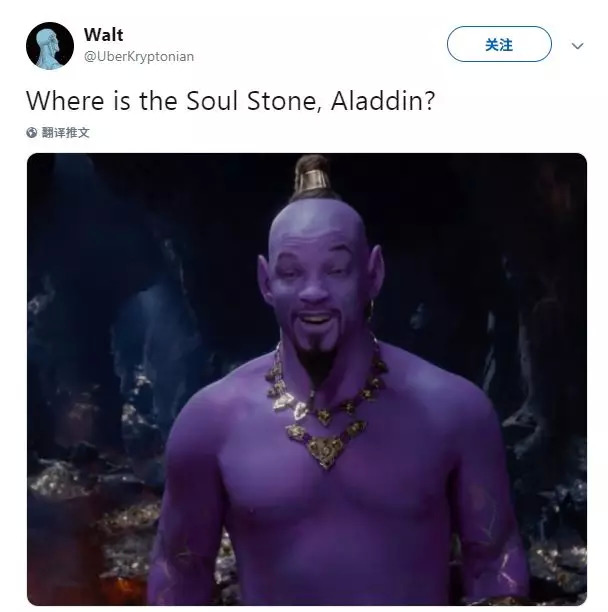Open the purple genie image attachment
608x612 pixels.
point(307,379)
